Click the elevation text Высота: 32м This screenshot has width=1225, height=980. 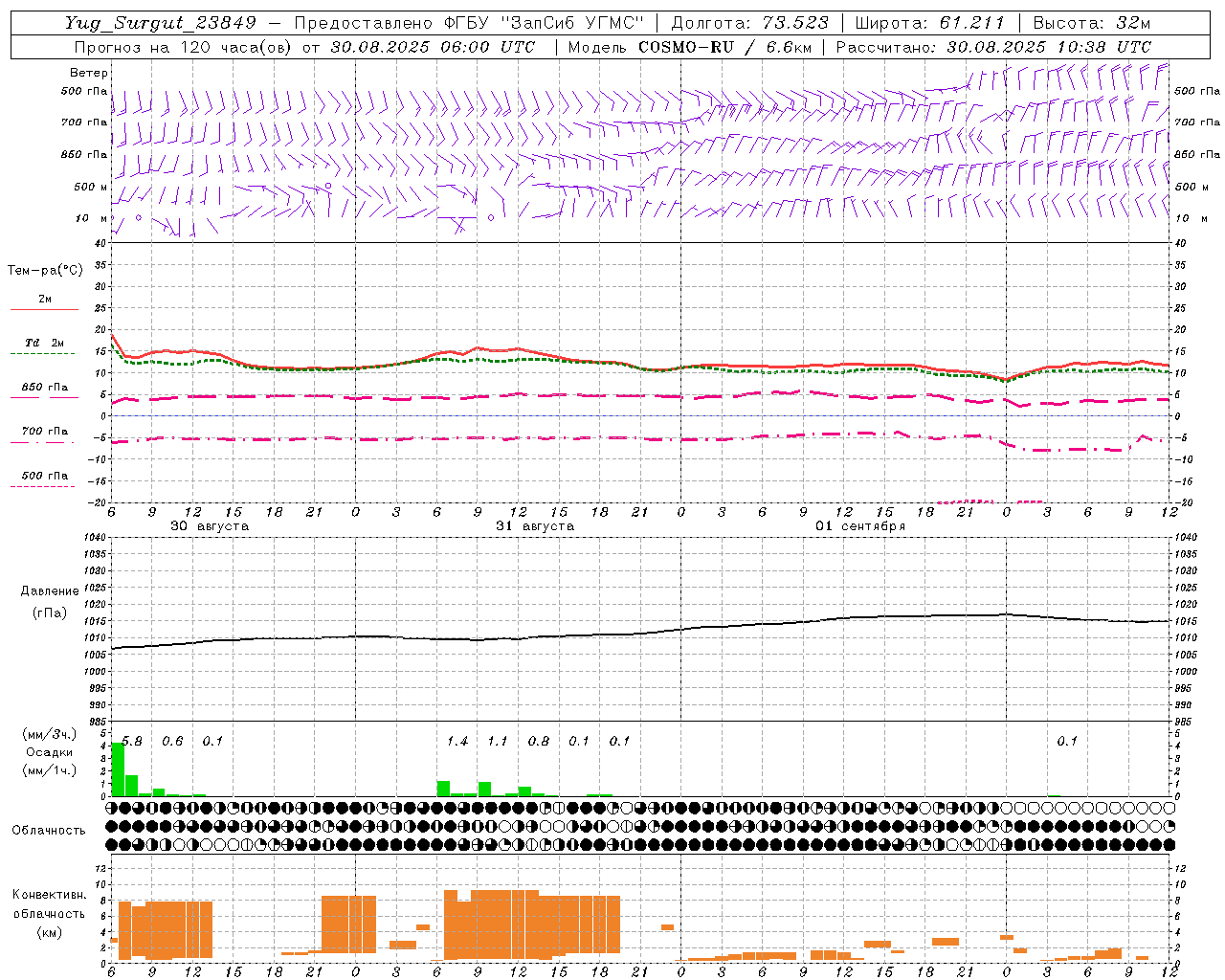coord(1091,24)
